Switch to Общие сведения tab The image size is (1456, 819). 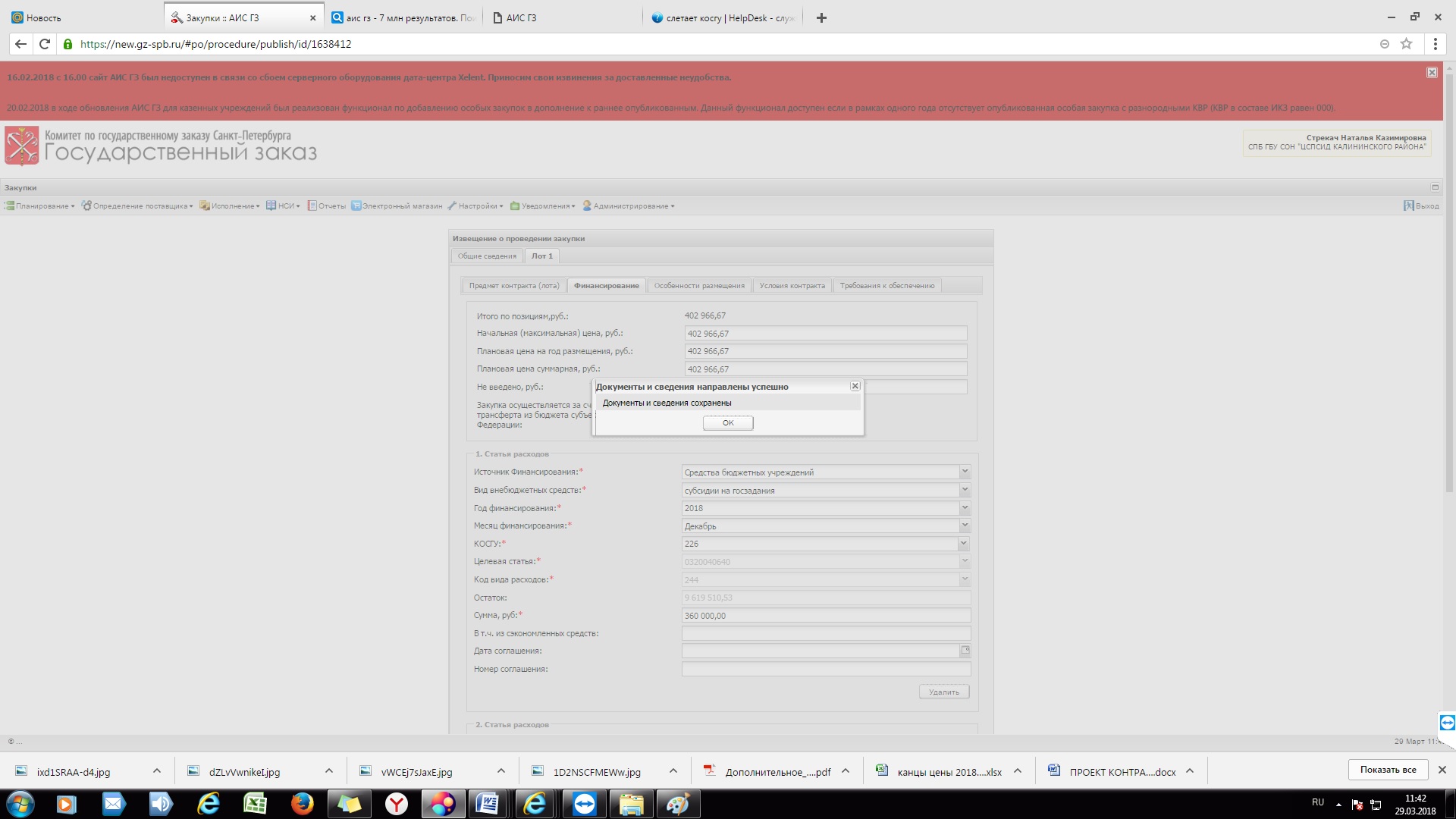487,256
